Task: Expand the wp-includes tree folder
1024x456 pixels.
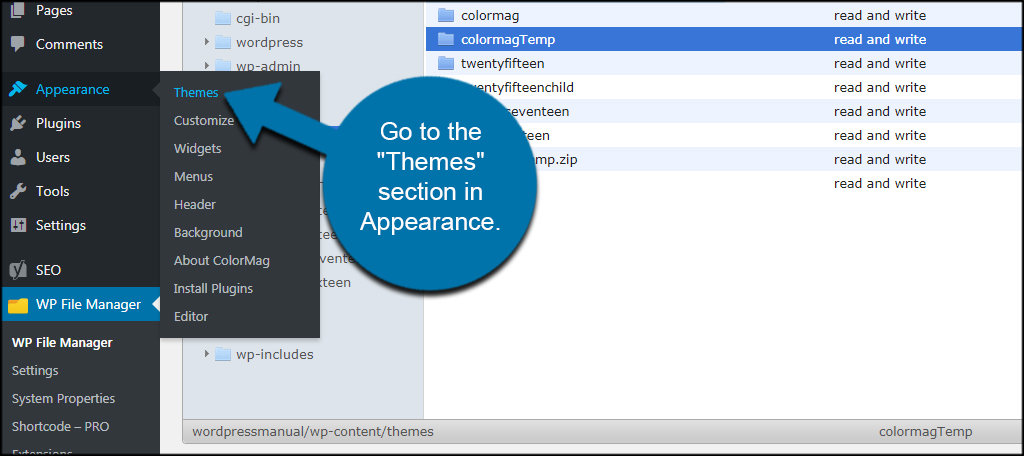Action: click(206, 353)
